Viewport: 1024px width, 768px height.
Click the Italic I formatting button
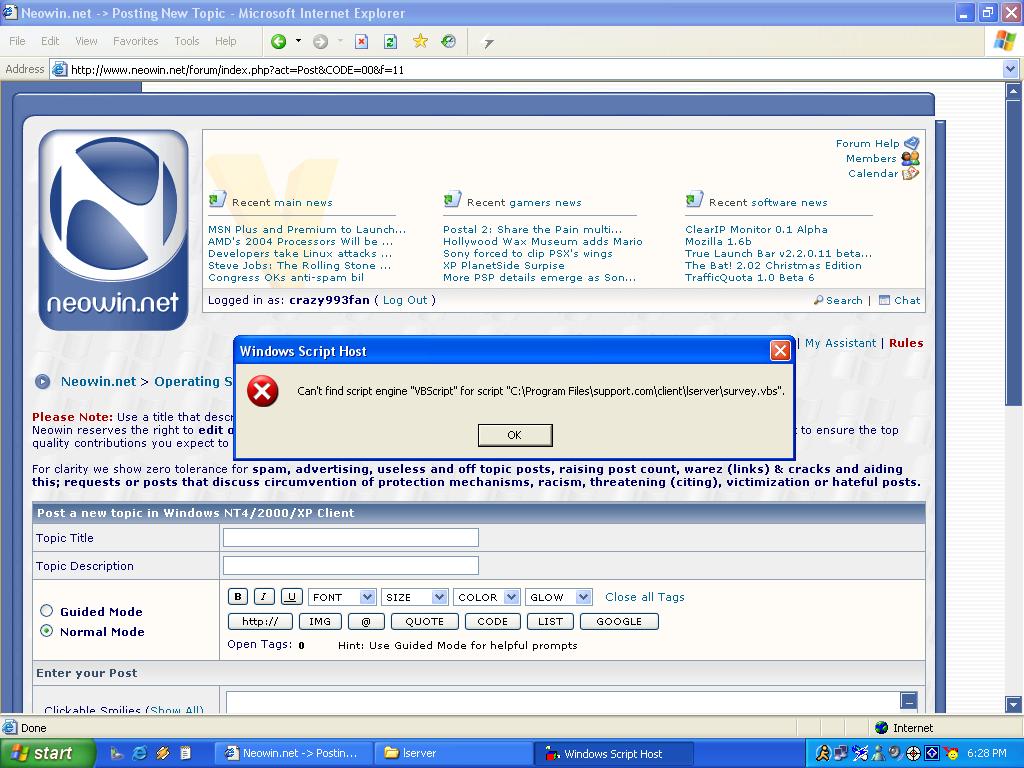pos(264,596)
